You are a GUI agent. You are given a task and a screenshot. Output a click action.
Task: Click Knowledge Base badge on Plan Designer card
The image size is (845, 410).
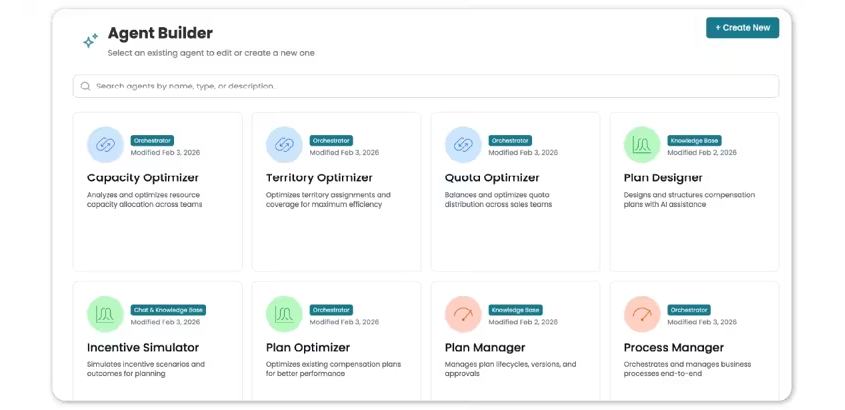[694, 141]
